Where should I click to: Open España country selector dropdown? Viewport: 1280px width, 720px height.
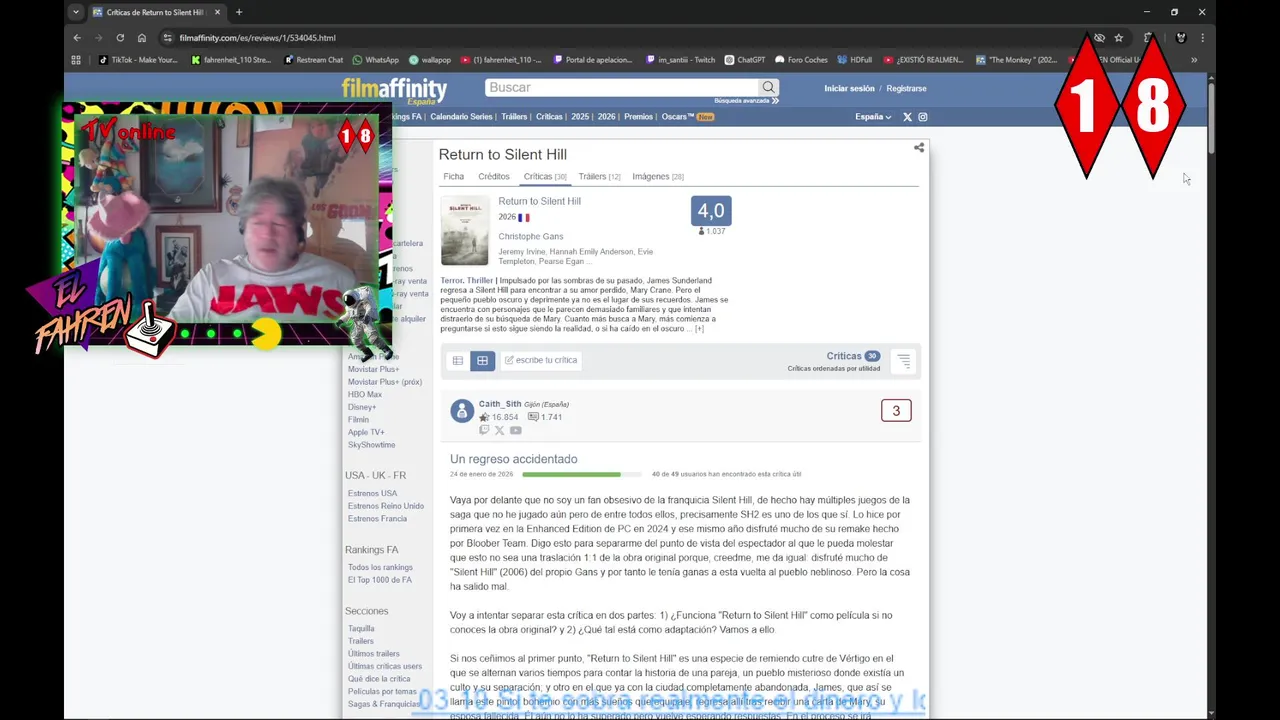click(x=873, y=117)
